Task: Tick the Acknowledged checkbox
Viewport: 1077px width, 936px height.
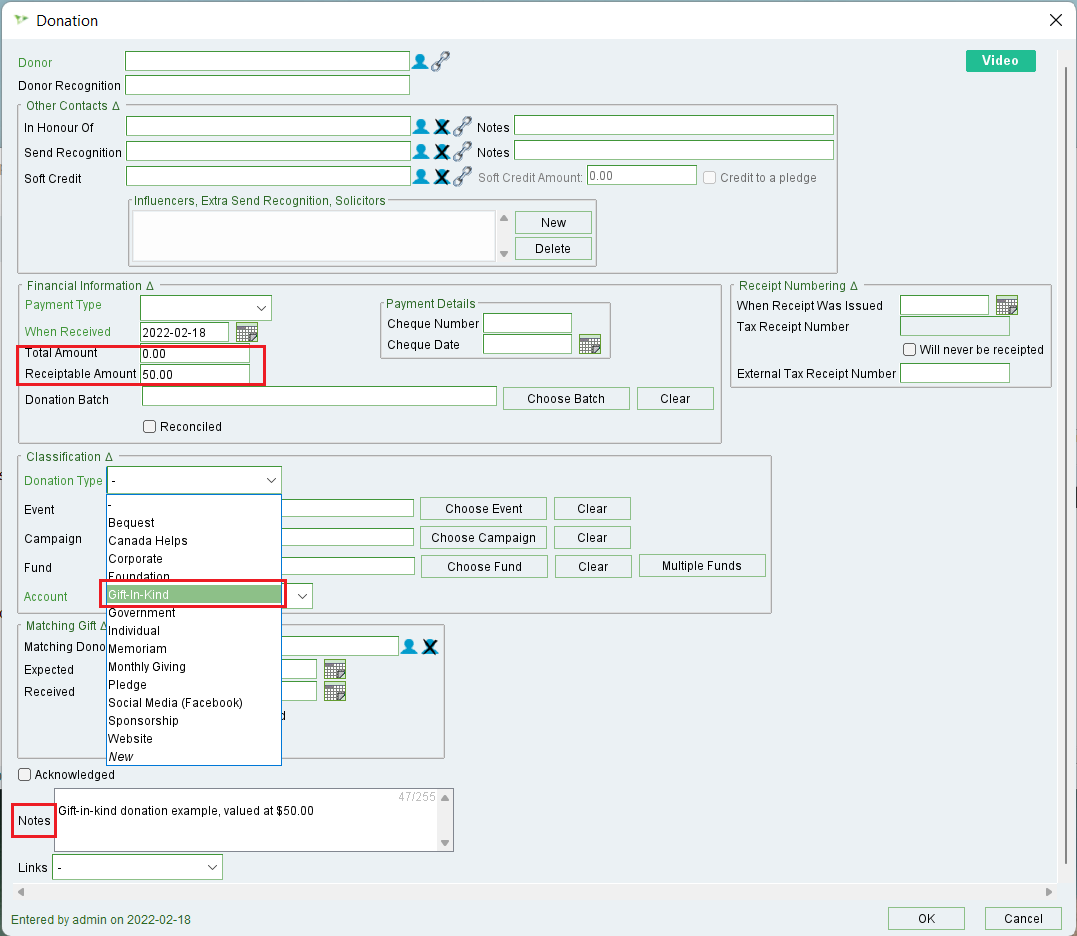Action: click(25, 775)
